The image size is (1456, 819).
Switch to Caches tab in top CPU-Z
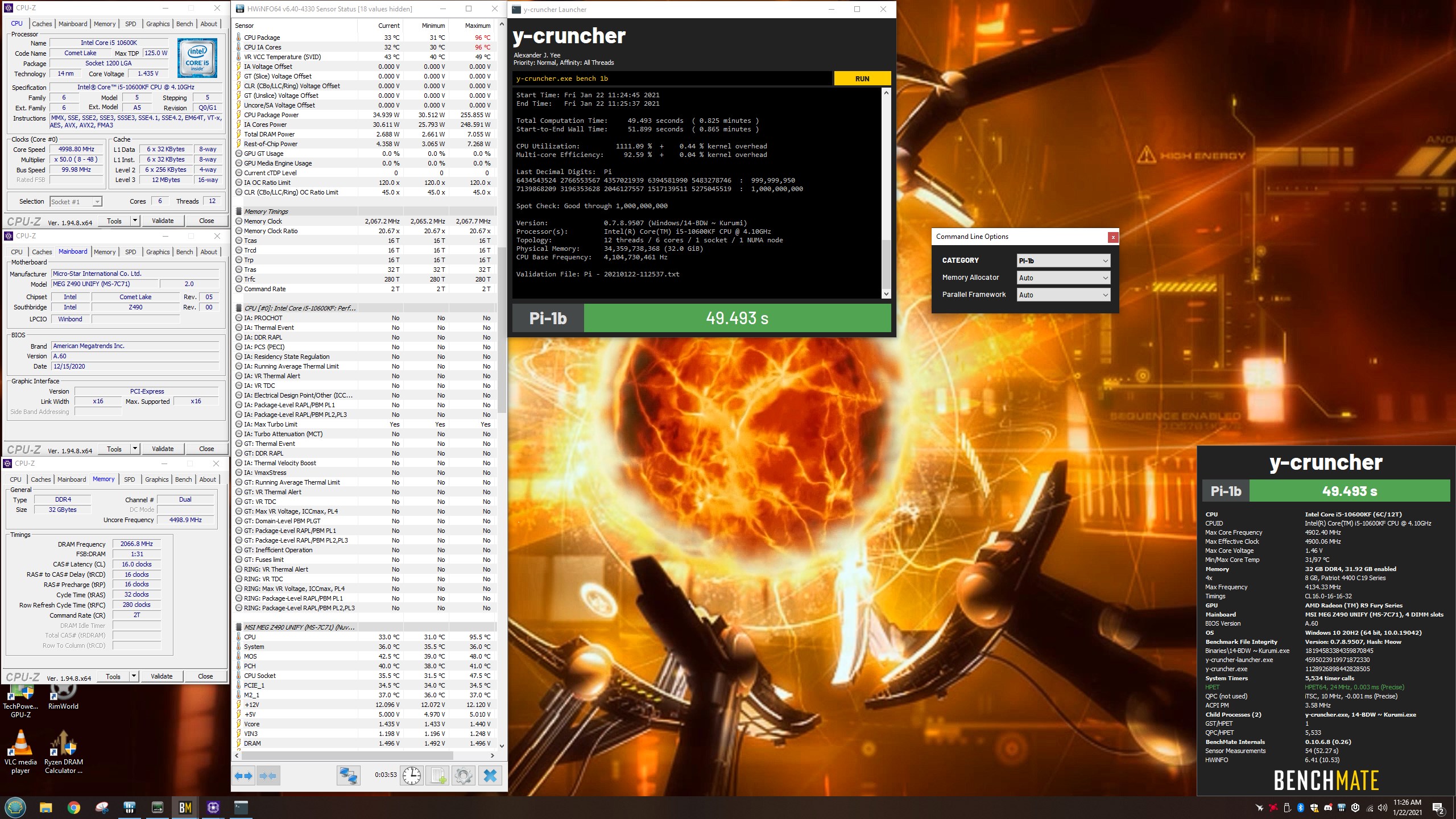[42, 24]
